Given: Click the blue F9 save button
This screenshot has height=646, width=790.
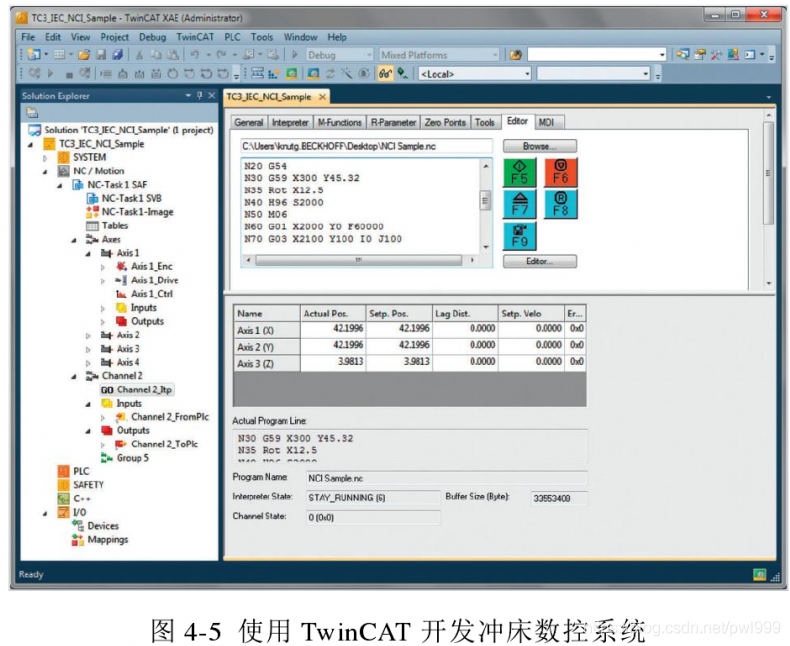Looking at the screenshot, I should tap(519, 235).
